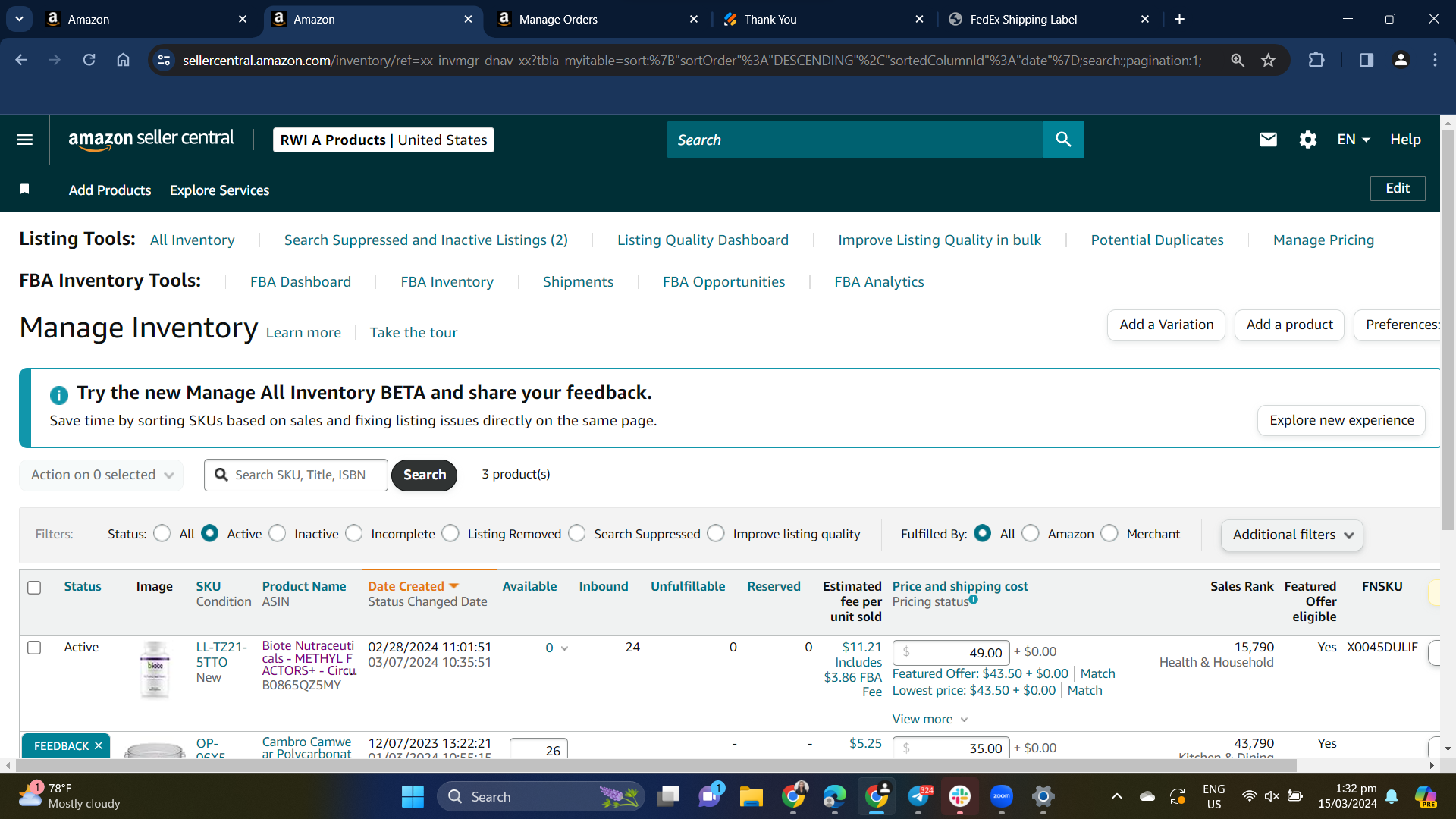Click the zoom magnifier in address bar
The image size is (1456, 819).
click(1237, 60)
